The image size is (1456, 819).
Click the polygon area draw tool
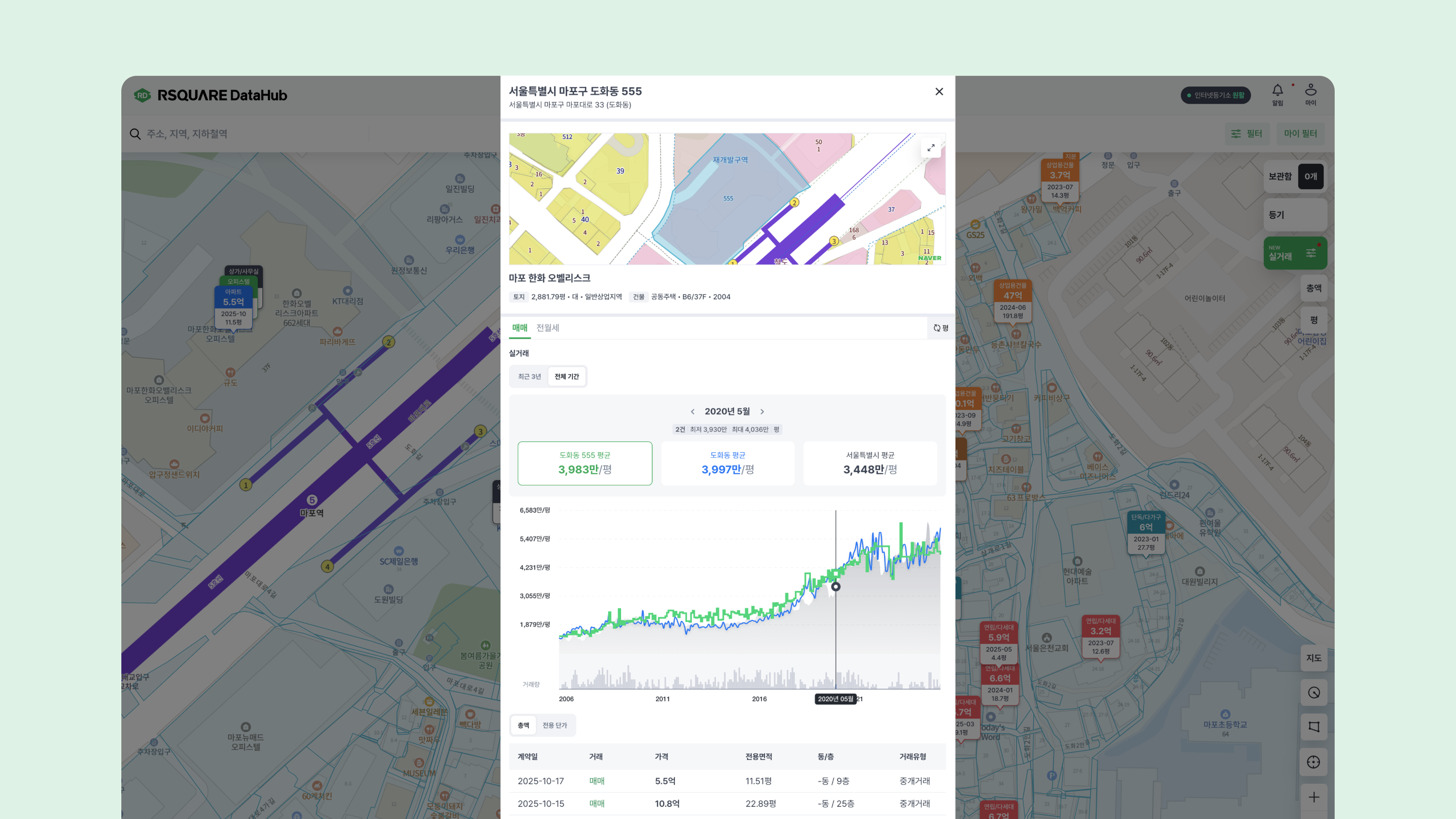(1313, 727)
